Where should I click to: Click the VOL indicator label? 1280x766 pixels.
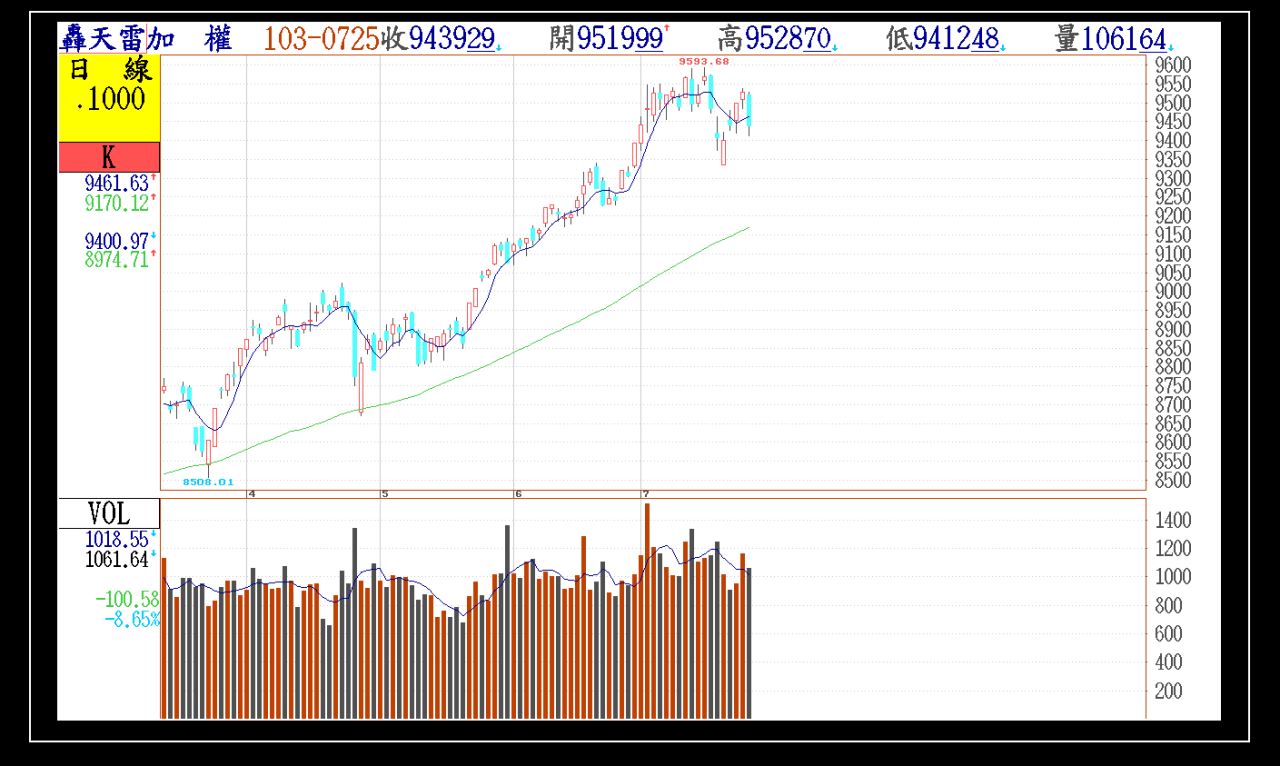tap(108, 514)
